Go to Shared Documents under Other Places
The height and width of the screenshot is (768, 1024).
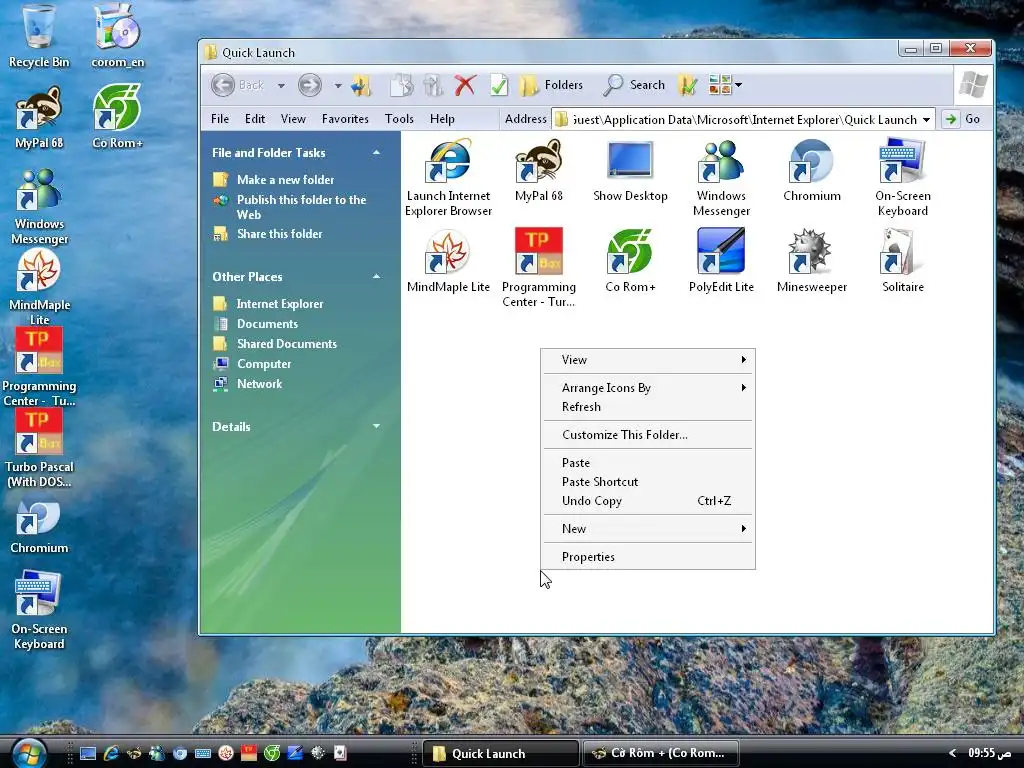tap(287, 344)
